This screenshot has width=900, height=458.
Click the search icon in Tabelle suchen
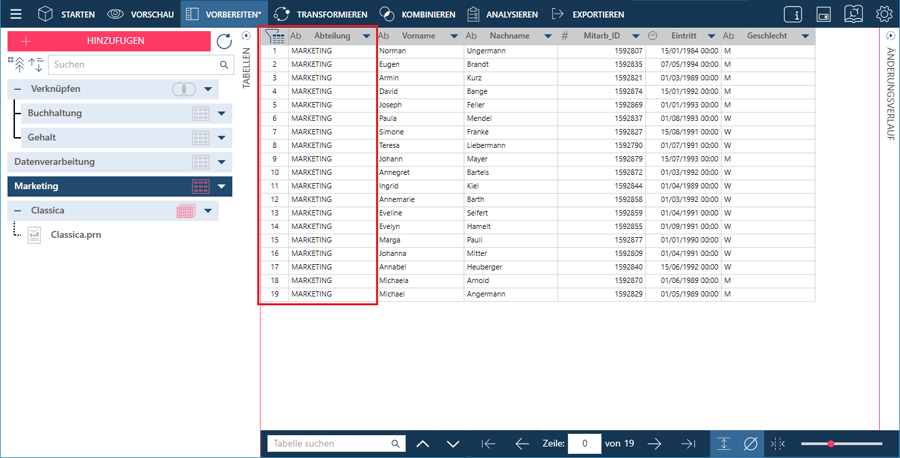coord(395,444)
